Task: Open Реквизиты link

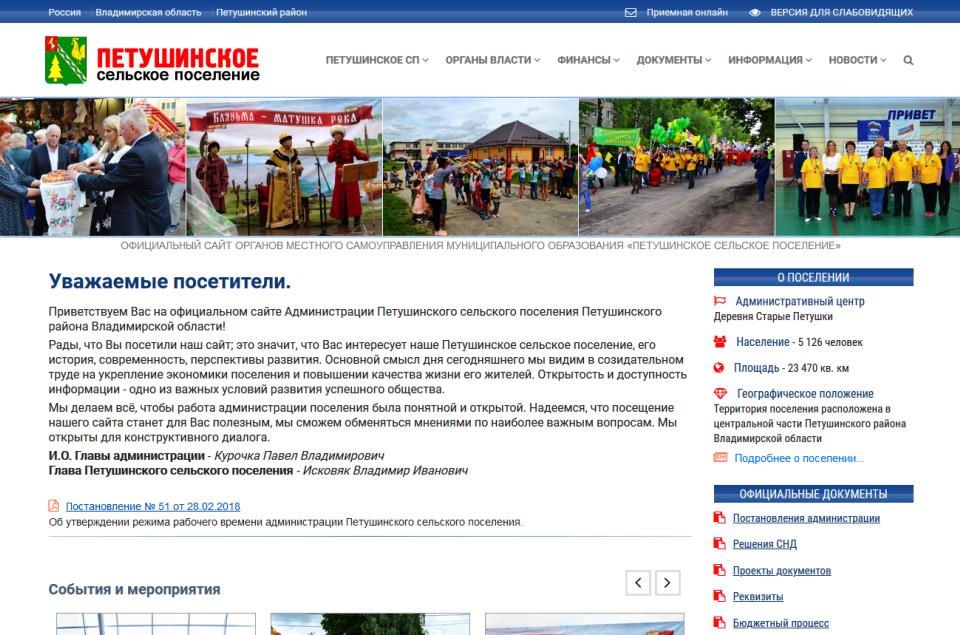Action: coord(758,596)
